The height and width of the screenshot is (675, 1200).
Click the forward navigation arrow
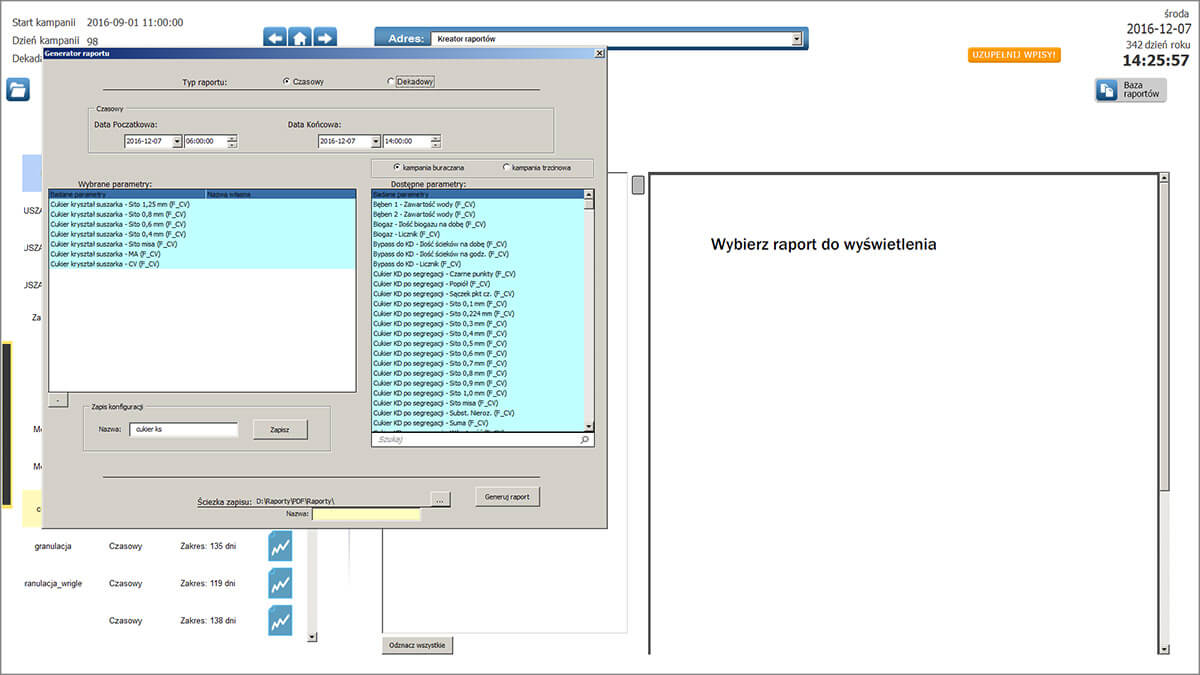point(325,36)
